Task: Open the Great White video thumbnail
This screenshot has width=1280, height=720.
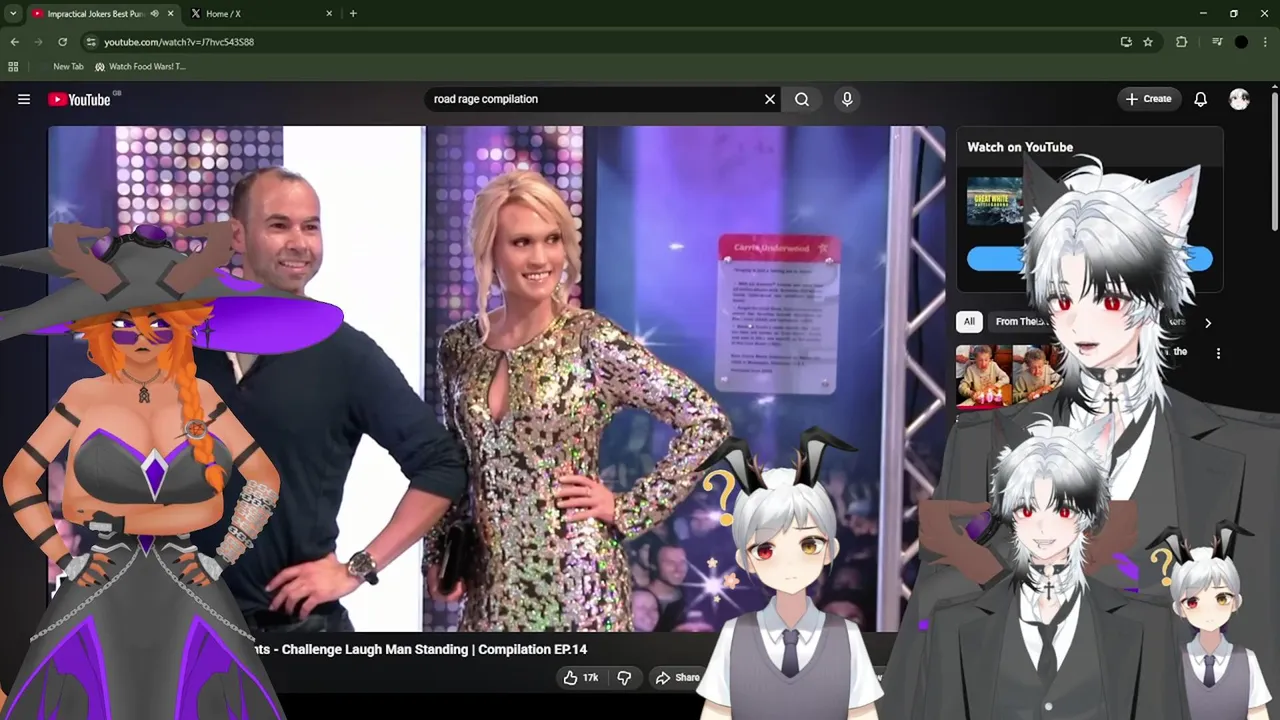Action: [x=995, y=200]
